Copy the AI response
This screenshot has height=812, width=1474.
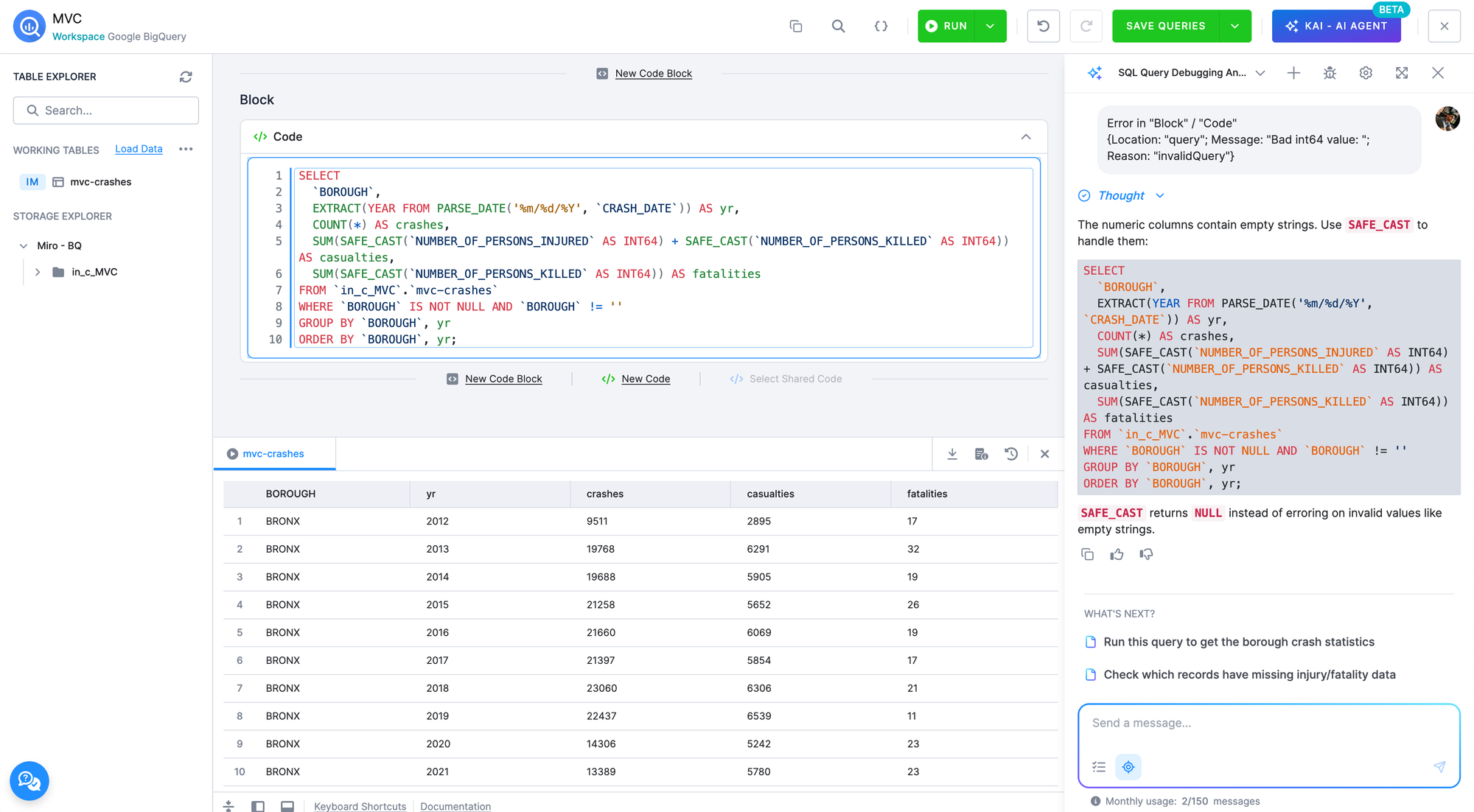(x=1087, y=554)
